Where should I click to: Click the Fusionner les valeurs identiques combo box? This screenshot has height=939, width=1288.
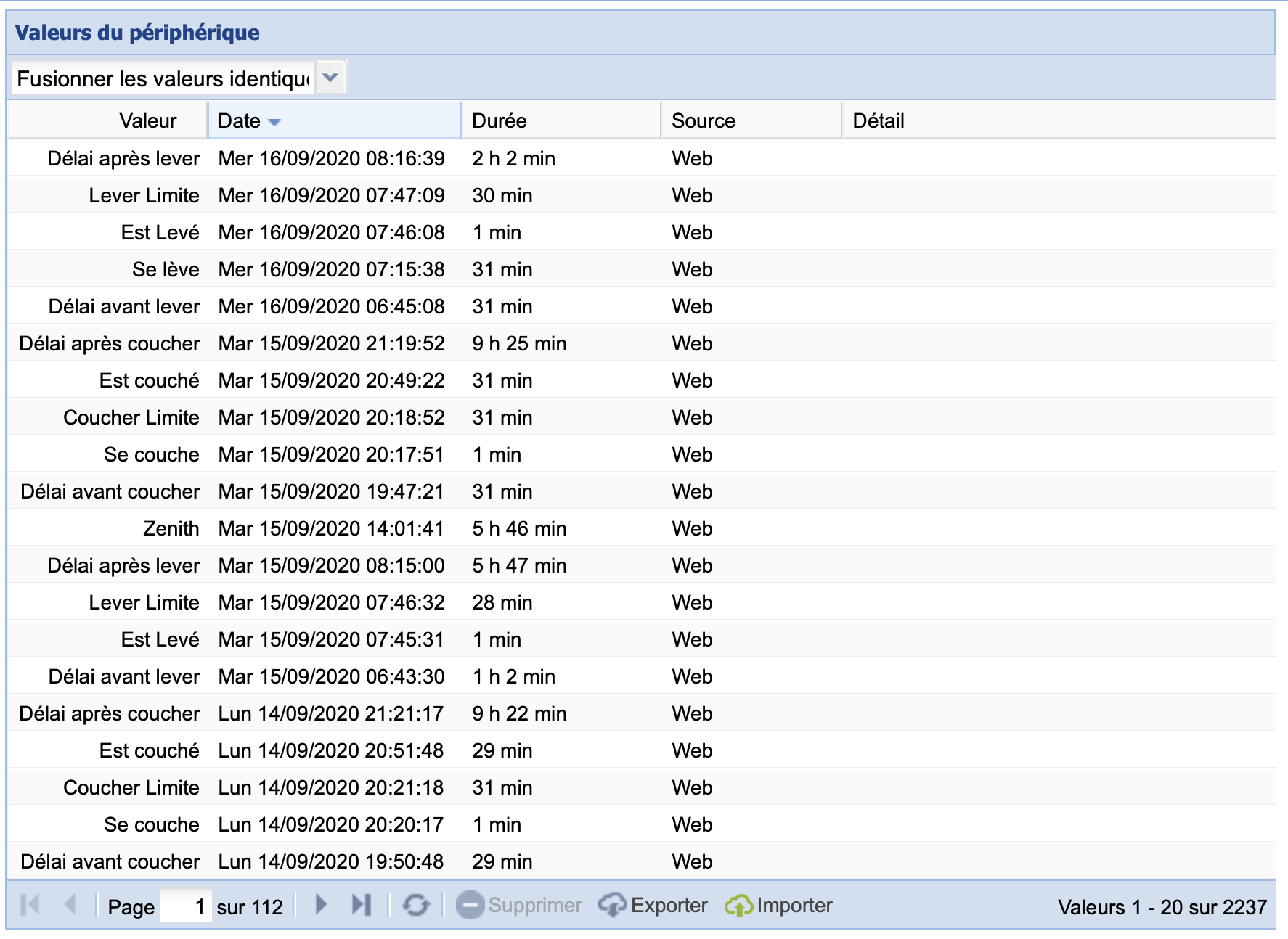tap(163, 78)
